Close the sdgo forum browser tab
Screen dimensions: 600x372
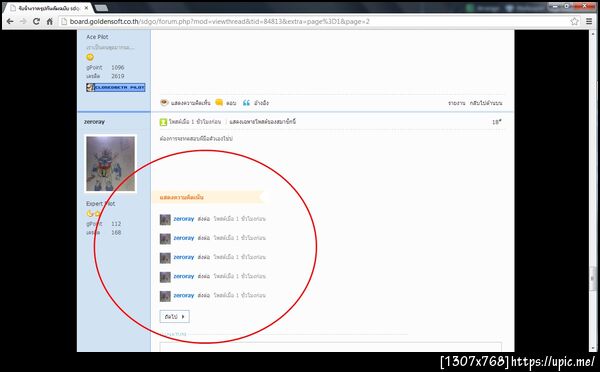86,8
